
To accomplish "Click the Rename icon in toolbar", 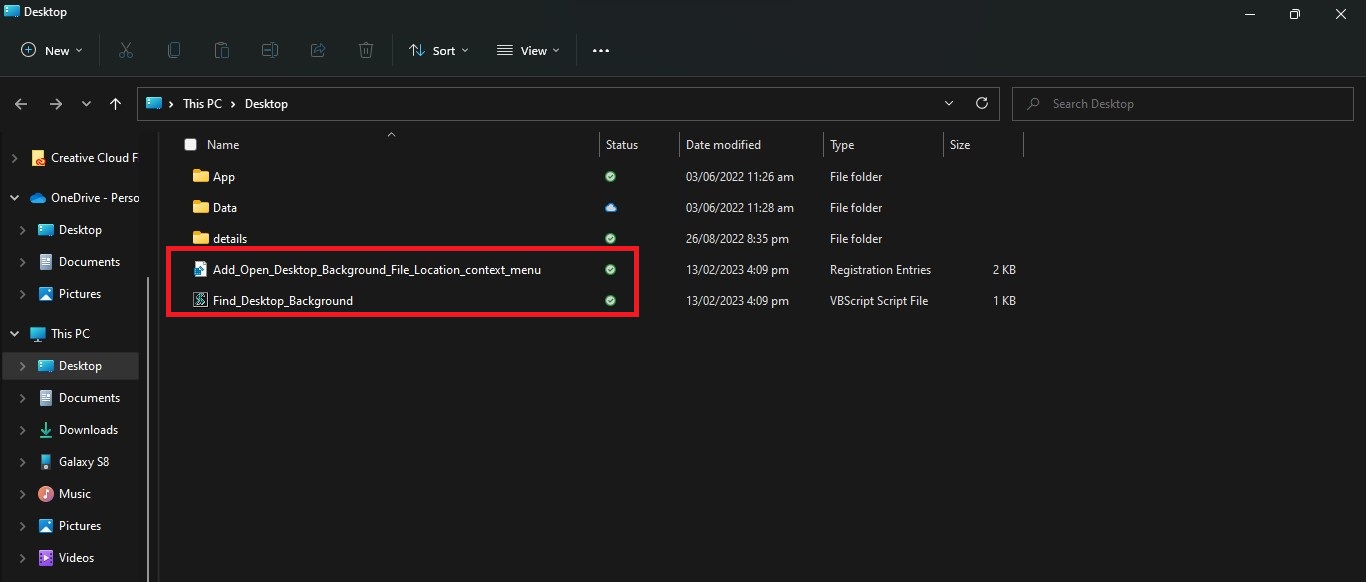I will [270, 50].
